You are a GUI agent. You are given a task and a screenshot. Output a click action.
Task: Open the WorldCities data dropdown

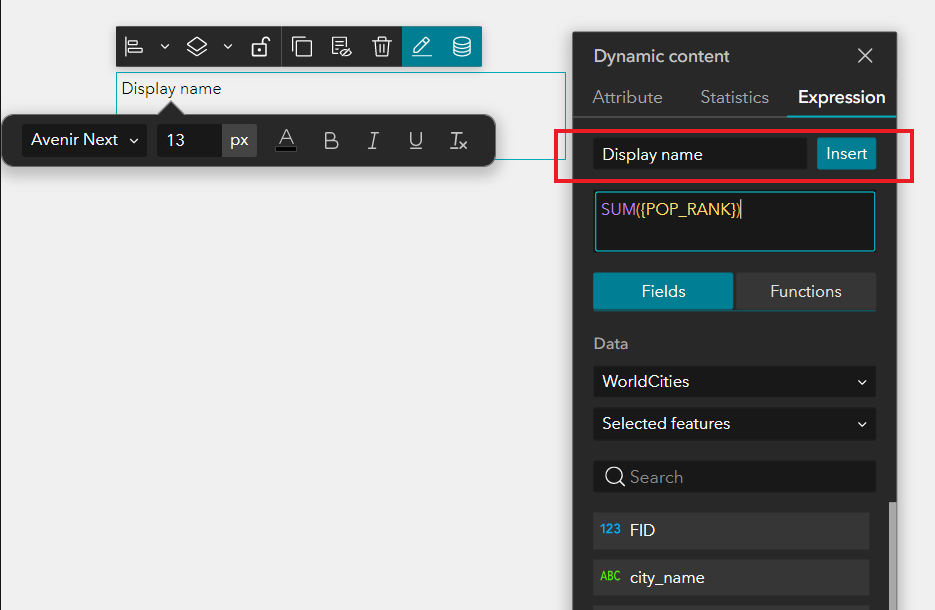tap(735, 382)
